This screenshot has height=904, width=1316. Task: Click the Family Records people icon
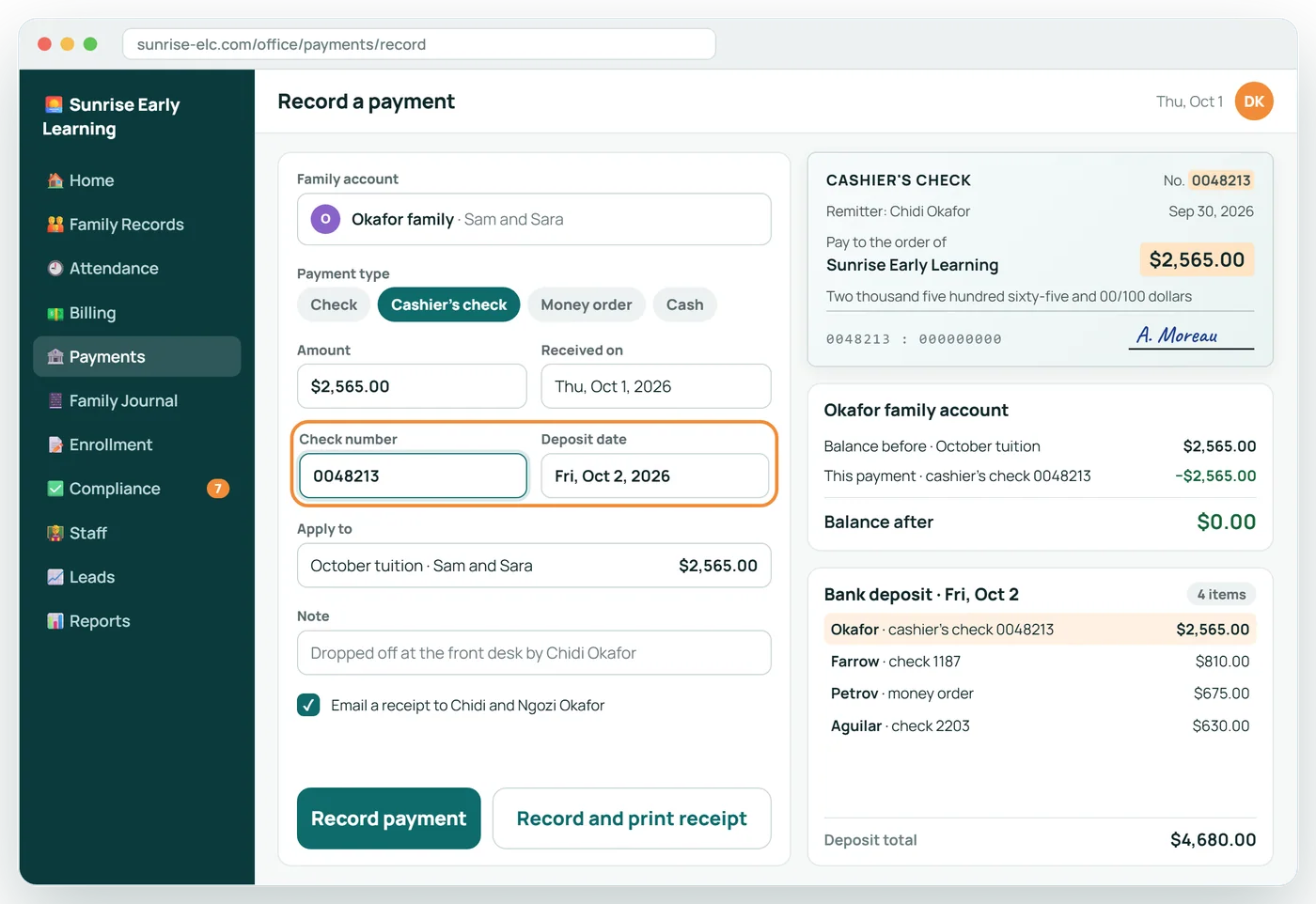[55, 225]
